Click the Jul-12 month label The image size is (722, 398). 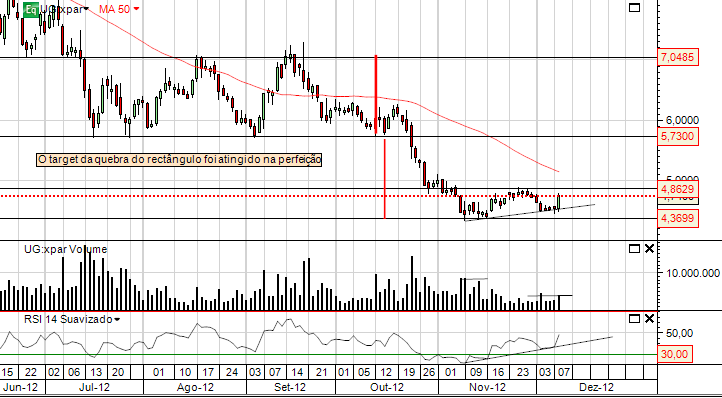point(94,387)
